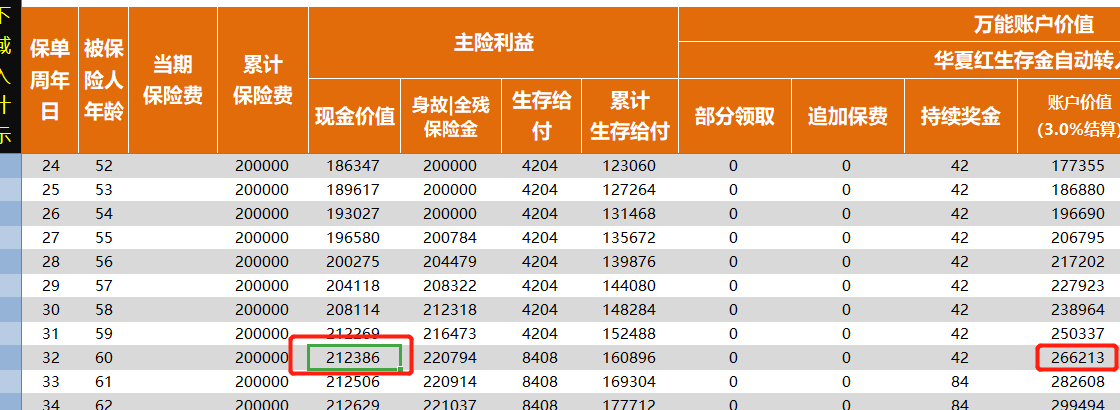Select 生存给付 value 4204 in row 24

click(x=541, y=166)
